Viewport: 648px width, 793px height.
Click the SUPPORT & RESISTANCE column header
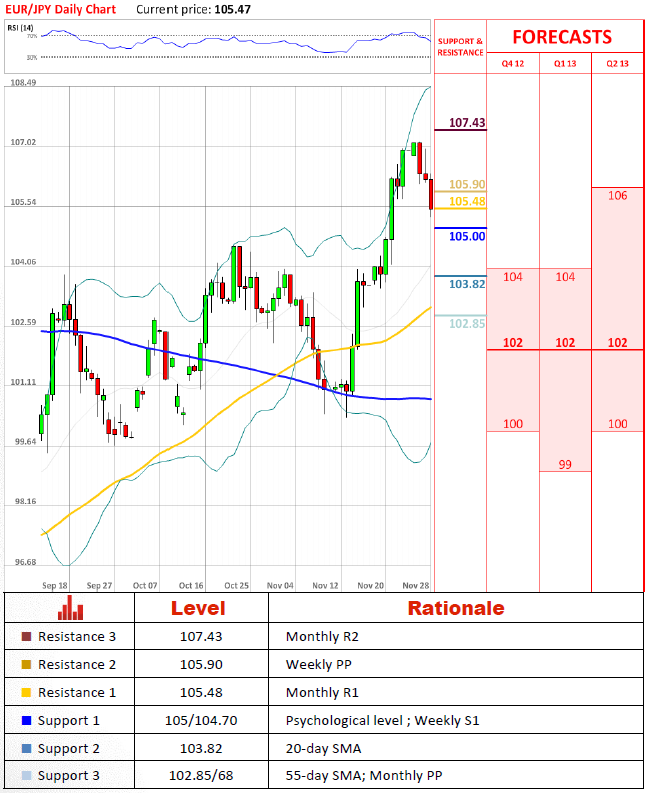pyautogui.click(x=460, y=47)
